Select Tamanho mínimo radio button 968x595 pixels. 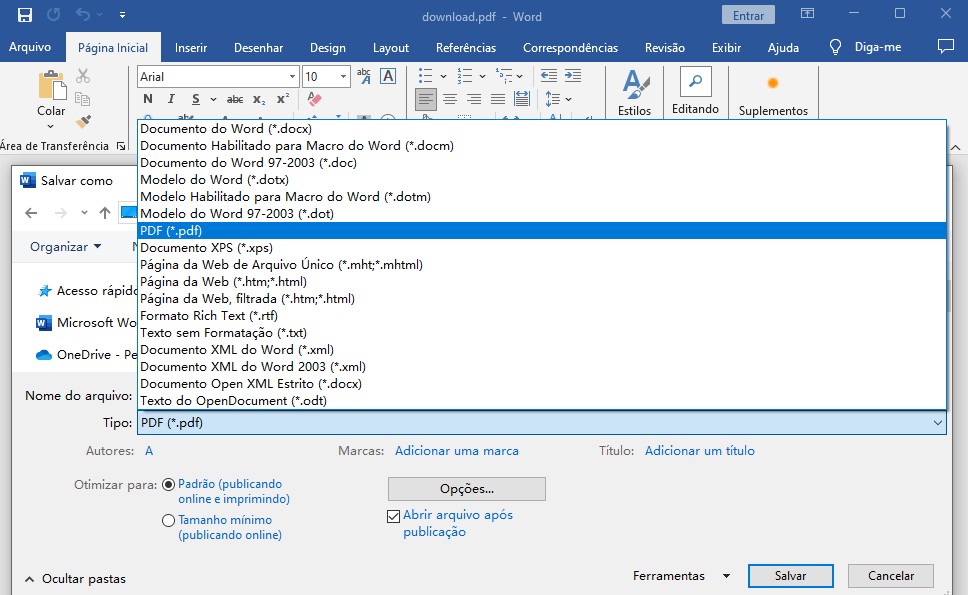[168, 520]
